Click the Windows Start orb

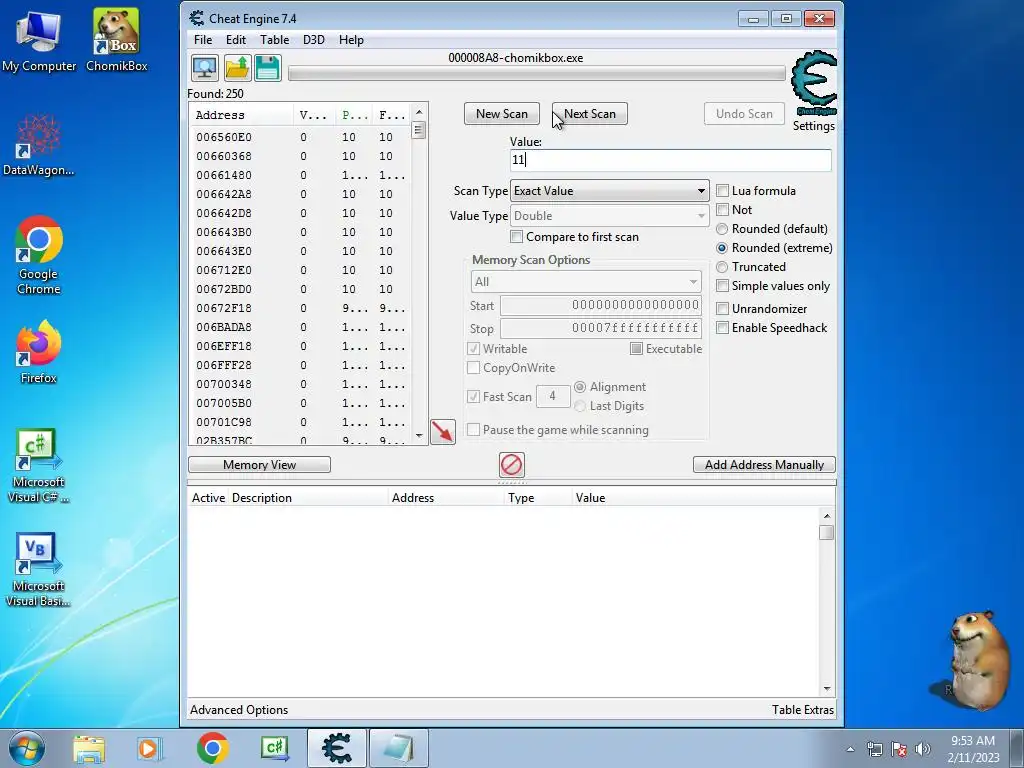(x=27, y=748)
